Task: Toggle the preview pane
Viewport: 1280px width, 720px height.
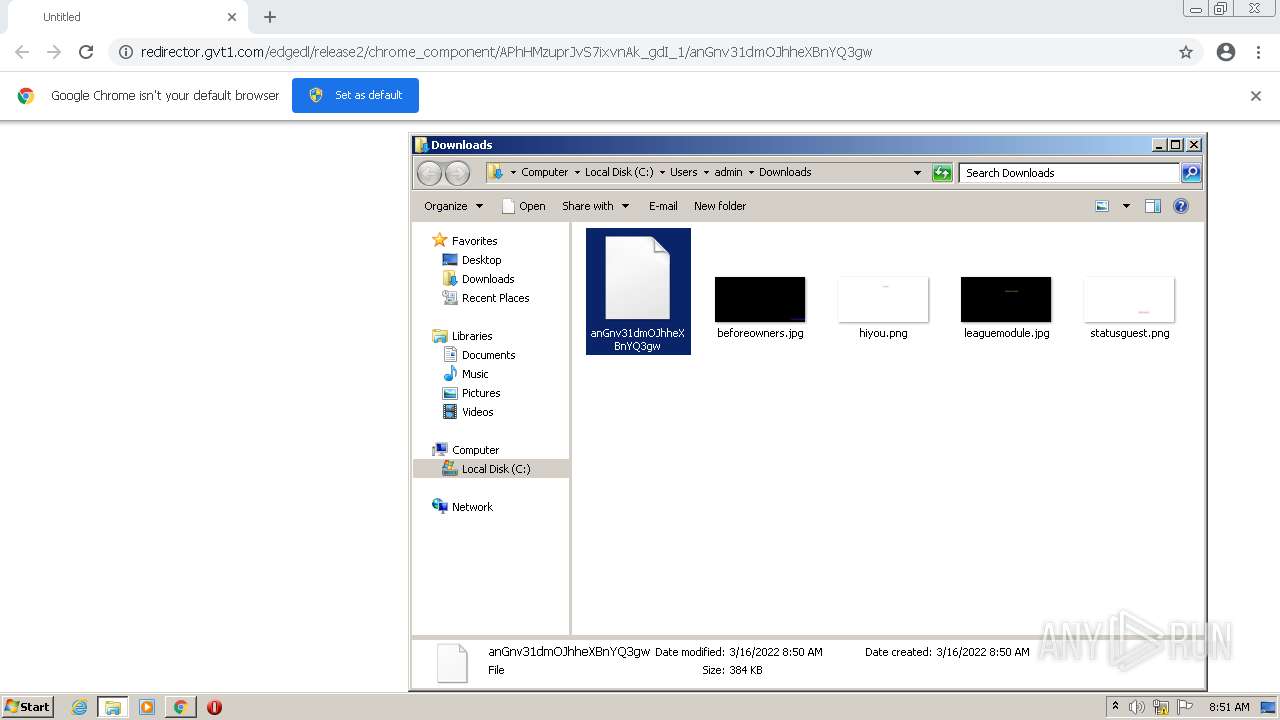Action: [1152, 206]
